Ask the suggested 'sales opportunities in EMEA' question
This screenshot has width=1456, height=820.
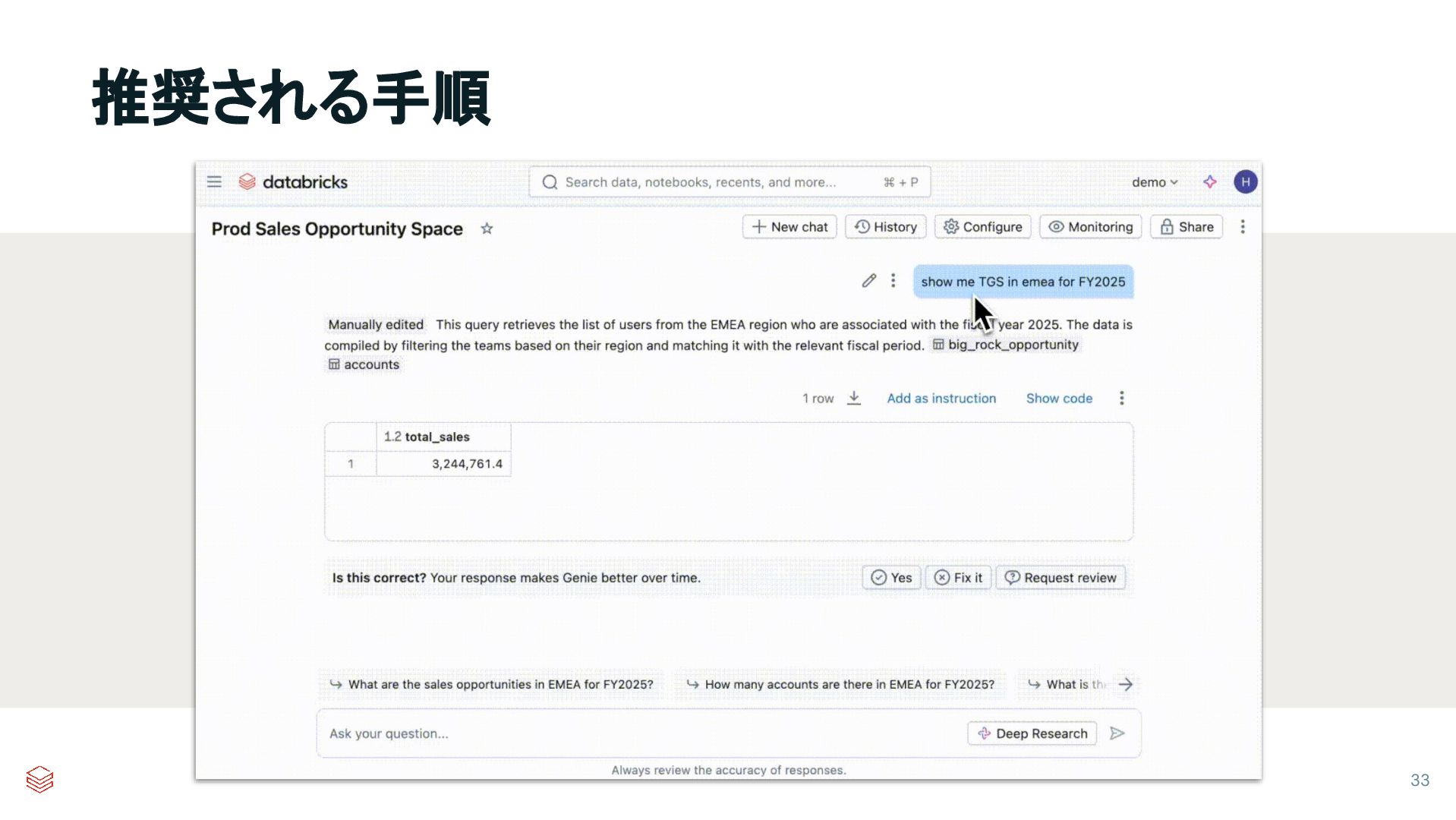(491, 684)
